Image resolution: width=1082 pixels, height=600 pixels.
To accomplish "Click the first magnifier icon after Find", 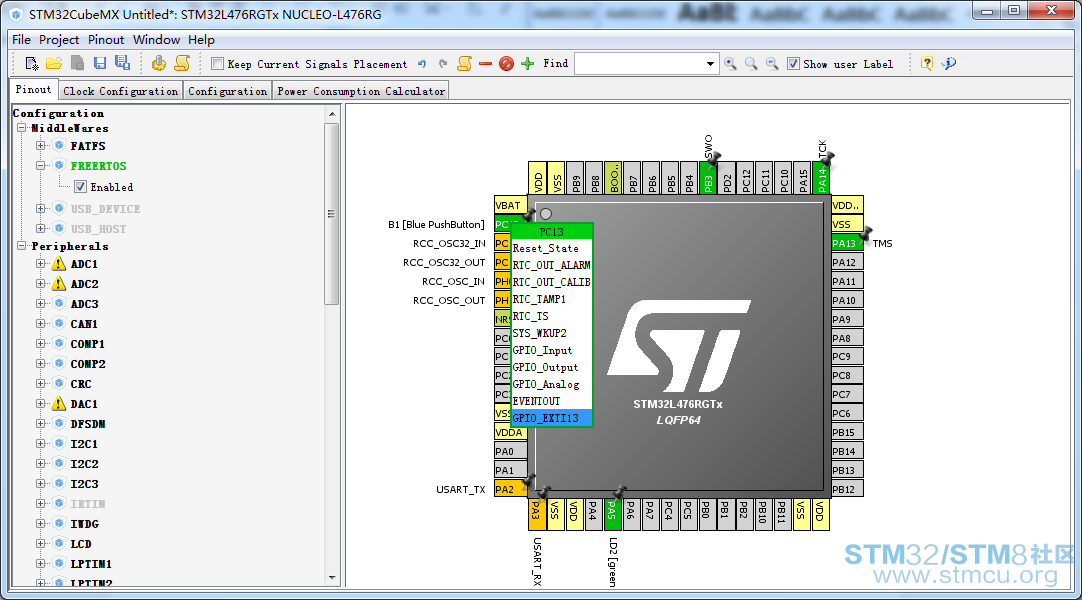I will 730,64.
